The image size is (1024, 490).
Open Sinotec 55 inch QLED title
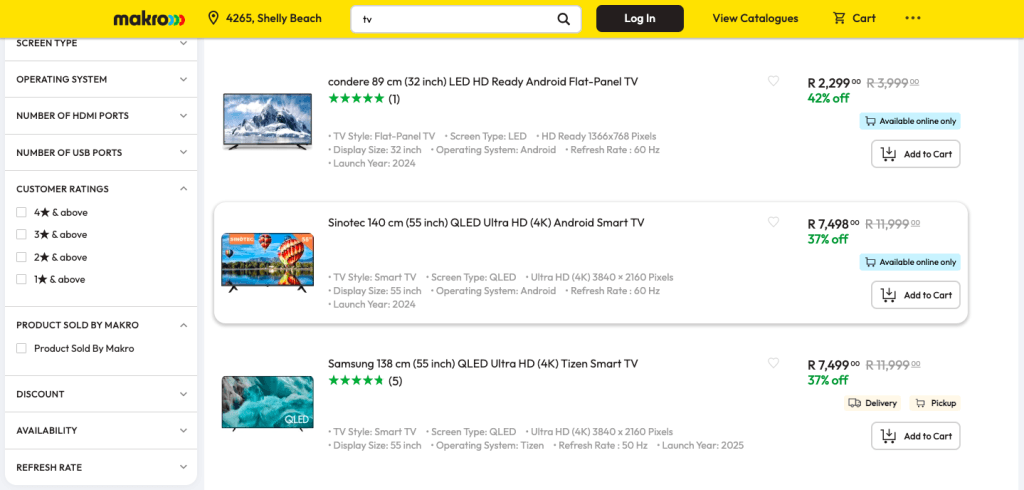click(x=486, y=223)
